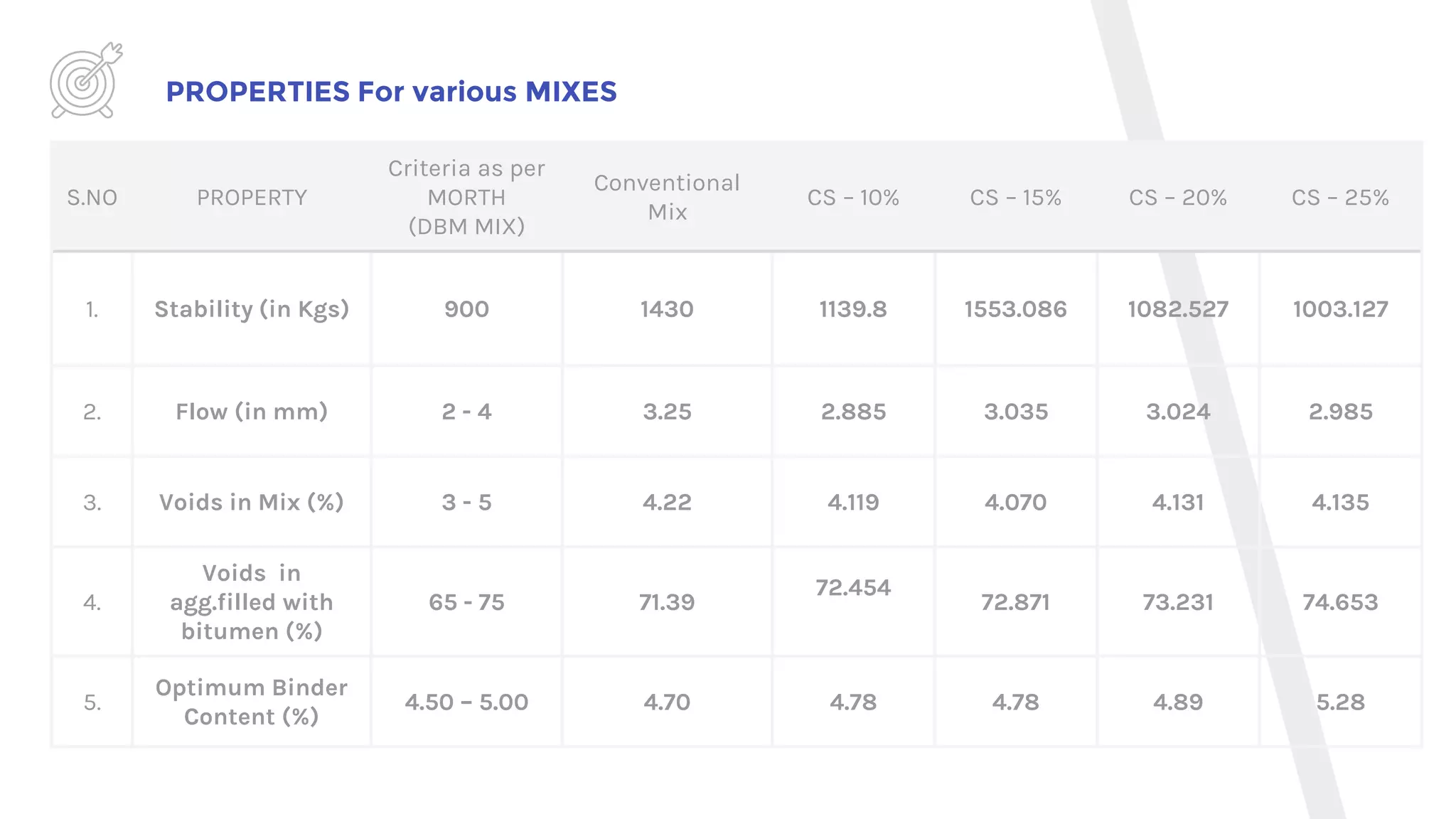Click the Voids in Mix (%) cell
The image size is (1456, 819).
(252, 503)
